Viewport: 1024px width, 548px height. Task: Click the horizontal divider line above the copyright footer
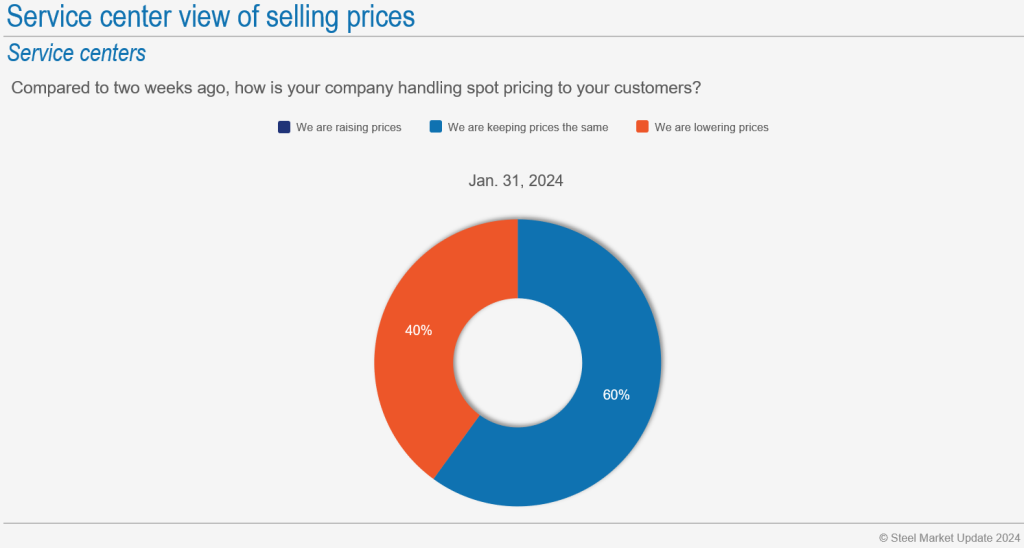coord(512,523)
